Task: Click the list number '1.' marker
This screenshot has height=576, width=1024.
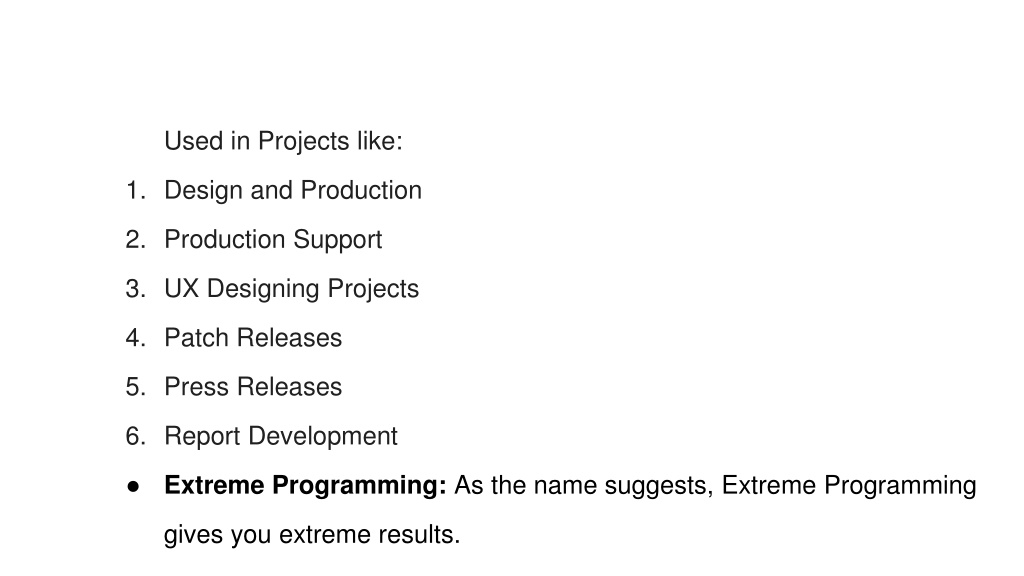Action: pyautogui.click(x=135, y=191)
